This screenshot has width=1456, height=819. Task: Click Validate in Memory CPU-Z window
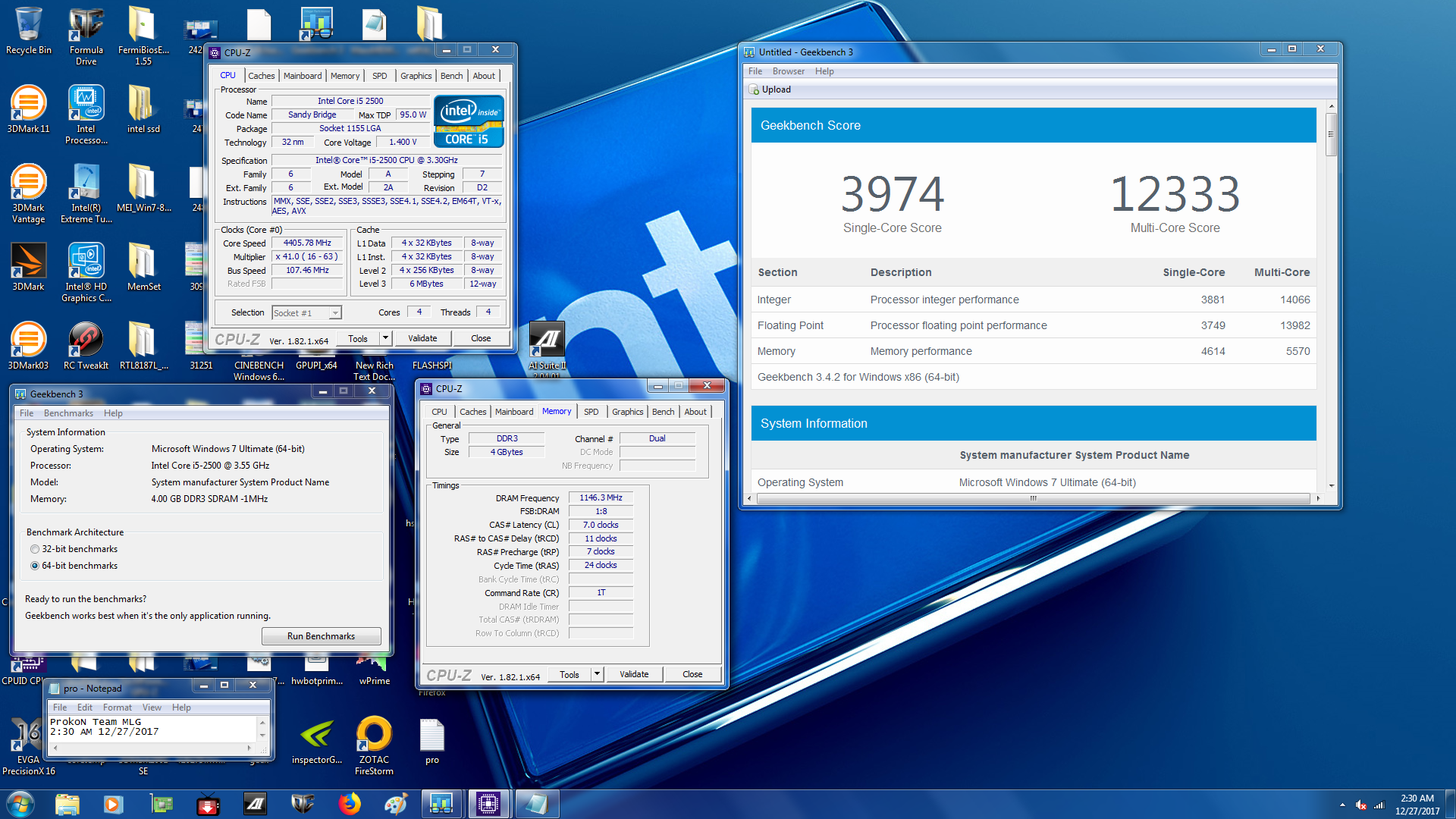[x=634, y=674]
